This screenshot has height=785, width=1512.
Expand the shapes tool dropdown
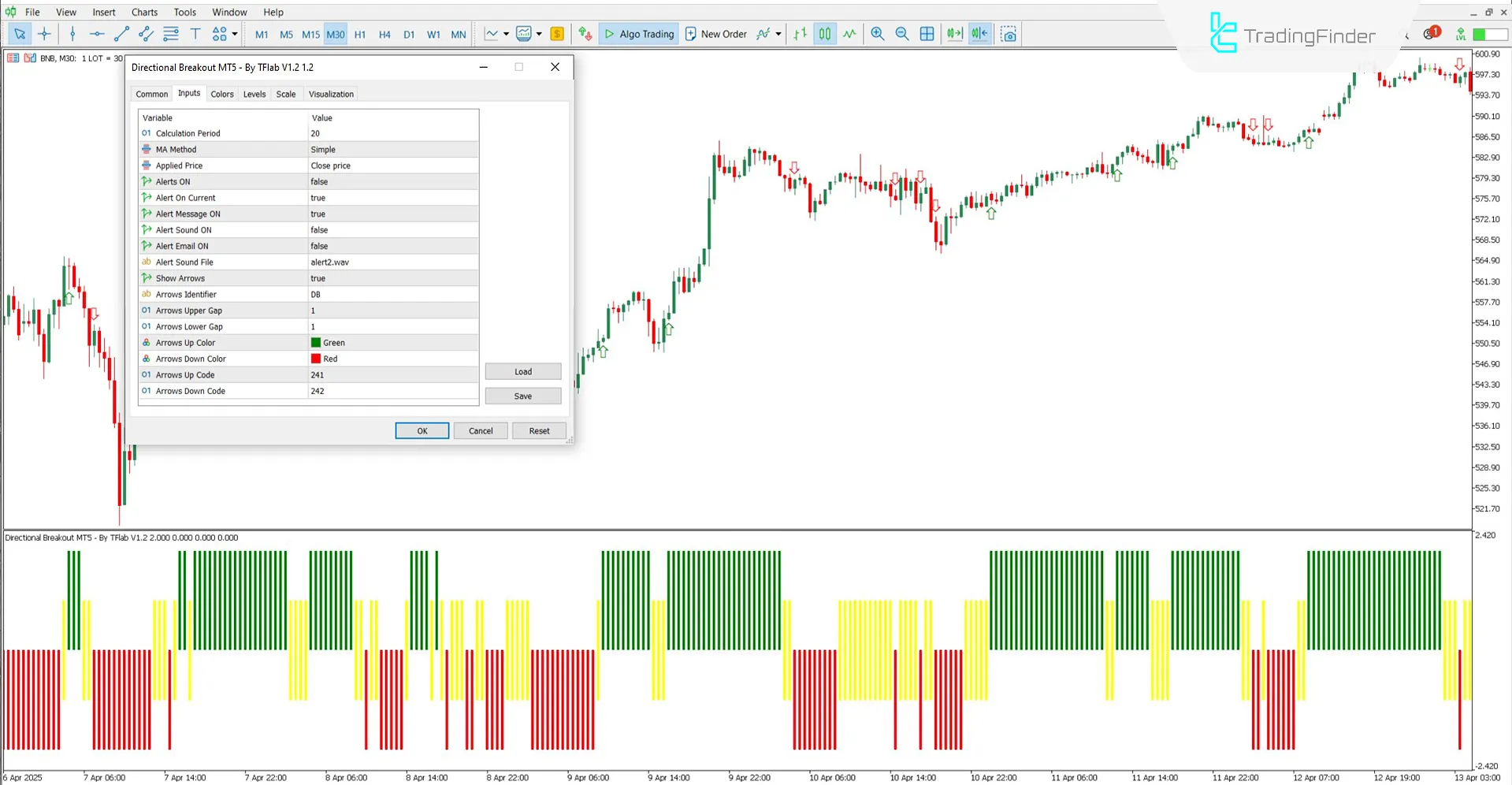point(235,34)
